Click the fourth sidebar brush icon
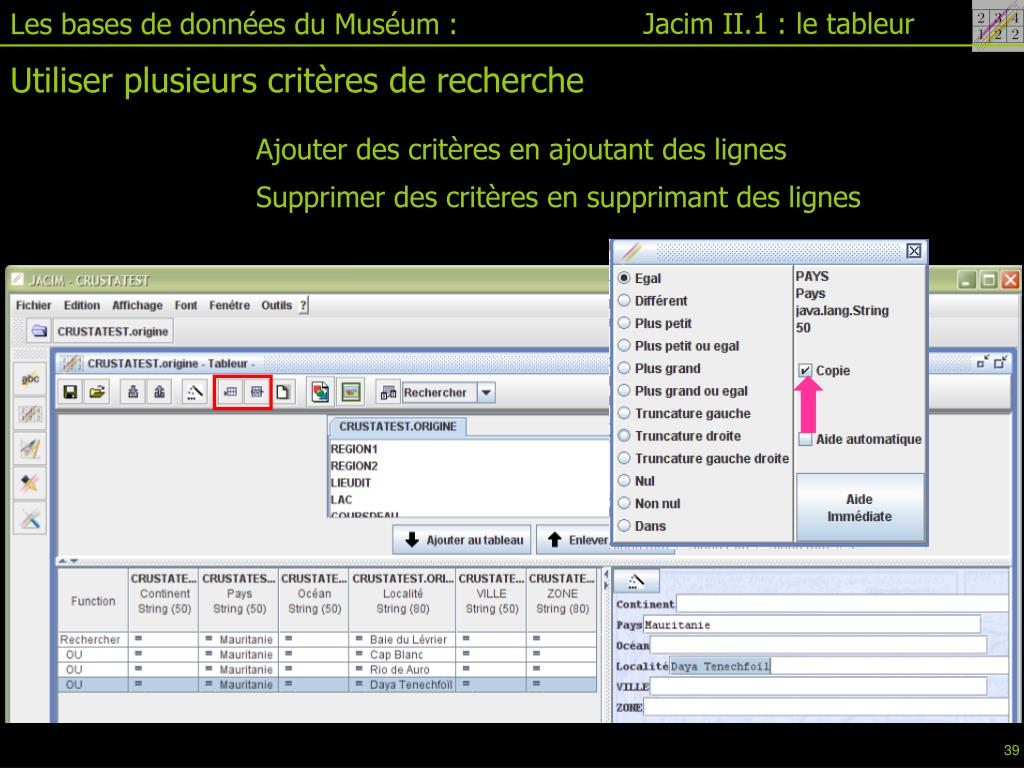This screenshot has width=1024, height=768. coord(30,484)
